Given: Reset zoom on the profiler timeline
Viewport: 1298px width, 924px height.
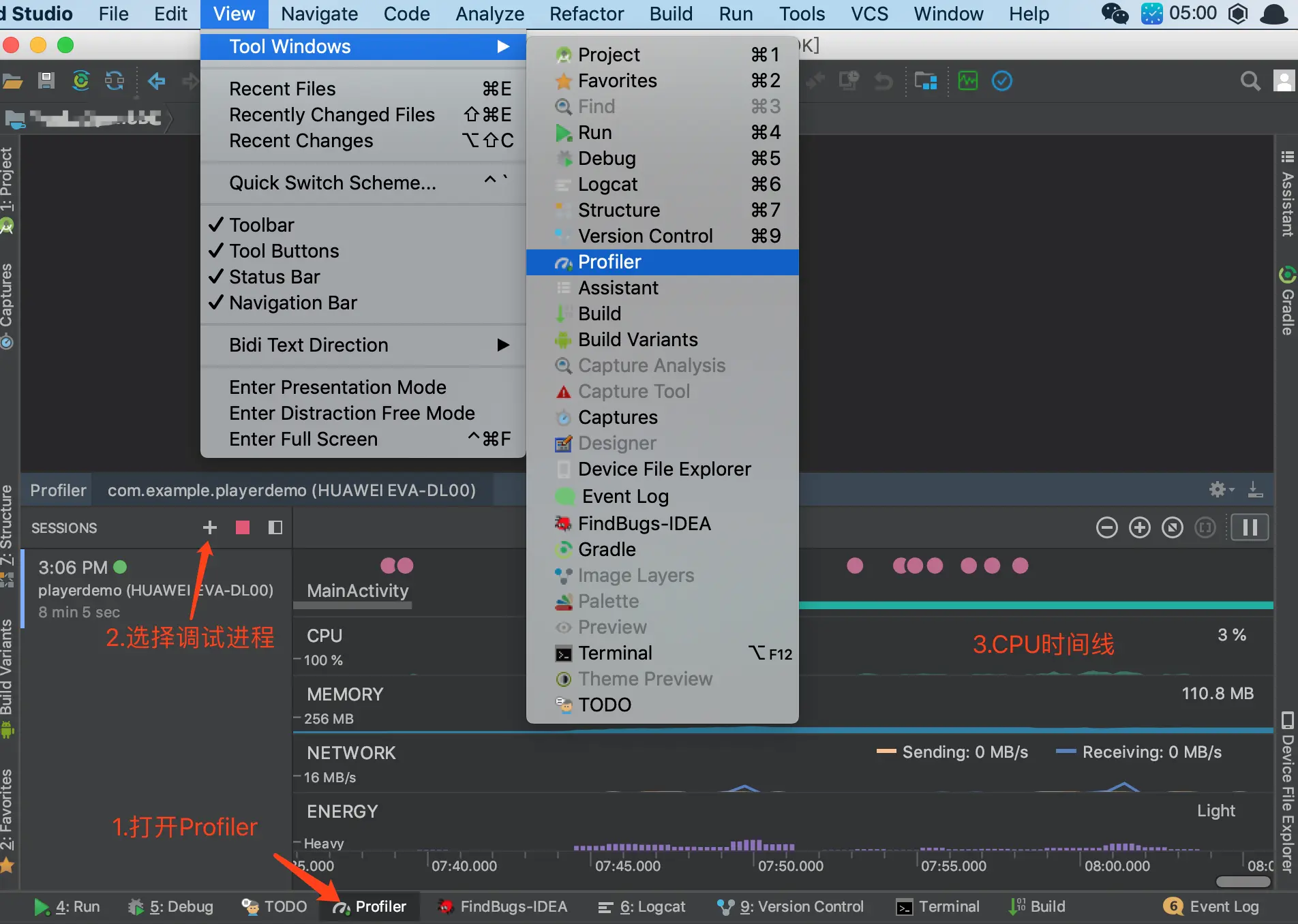Looking at the screenshot, I should (1173, 527).
